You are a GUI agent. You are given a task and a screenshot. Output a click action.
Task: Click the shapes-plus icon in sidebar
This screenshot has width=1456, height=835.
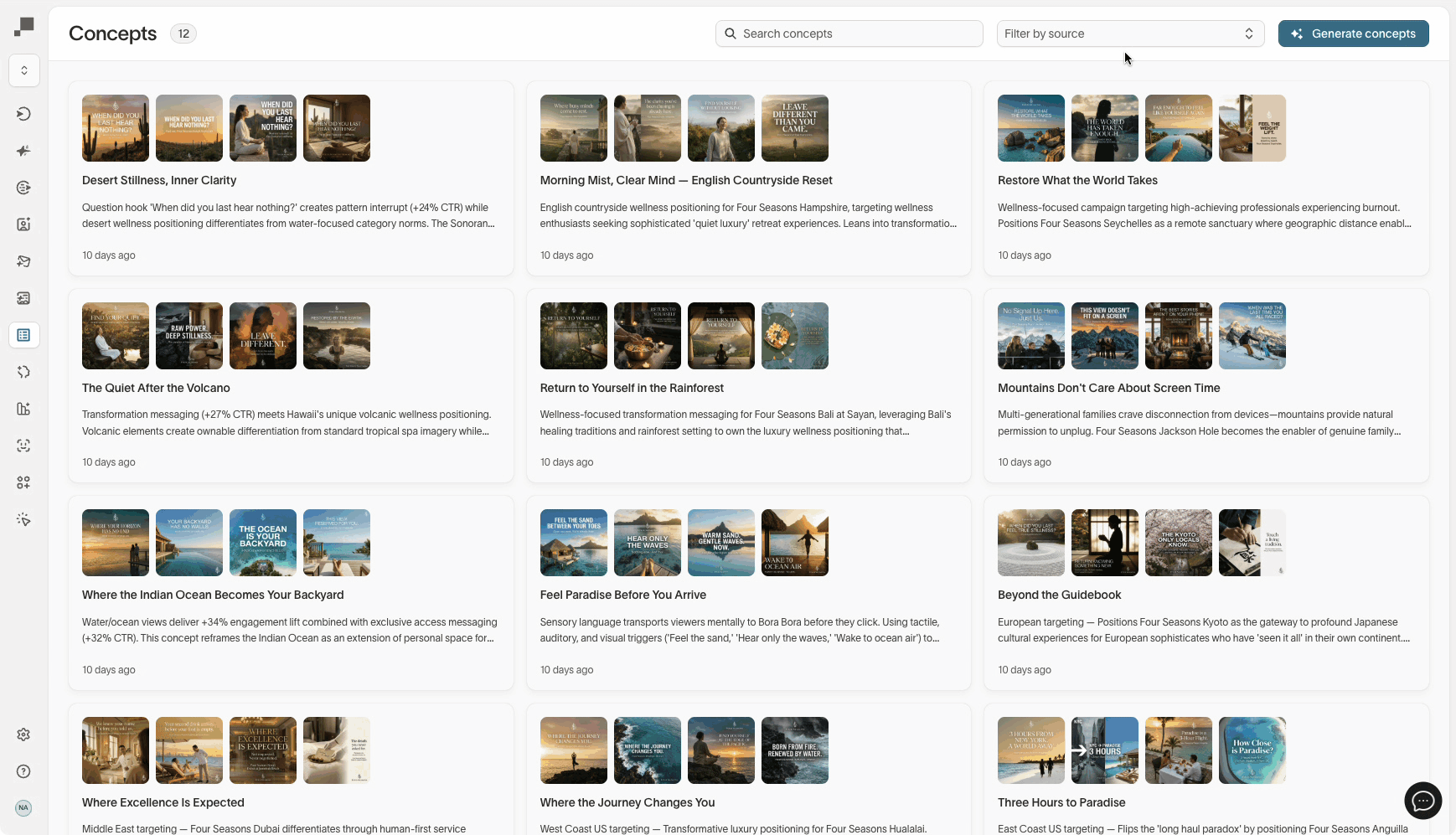(x=23, y=482)
